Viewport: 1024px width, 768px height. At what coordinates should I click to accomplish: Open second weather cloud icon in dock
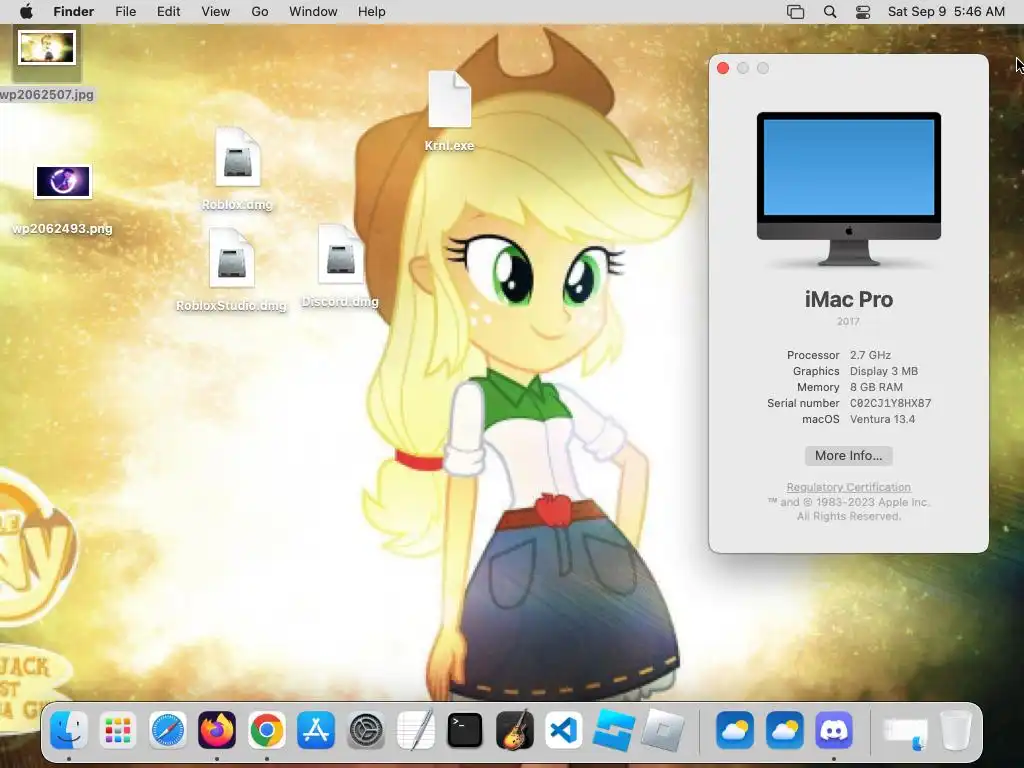click(x=784, y=729)
